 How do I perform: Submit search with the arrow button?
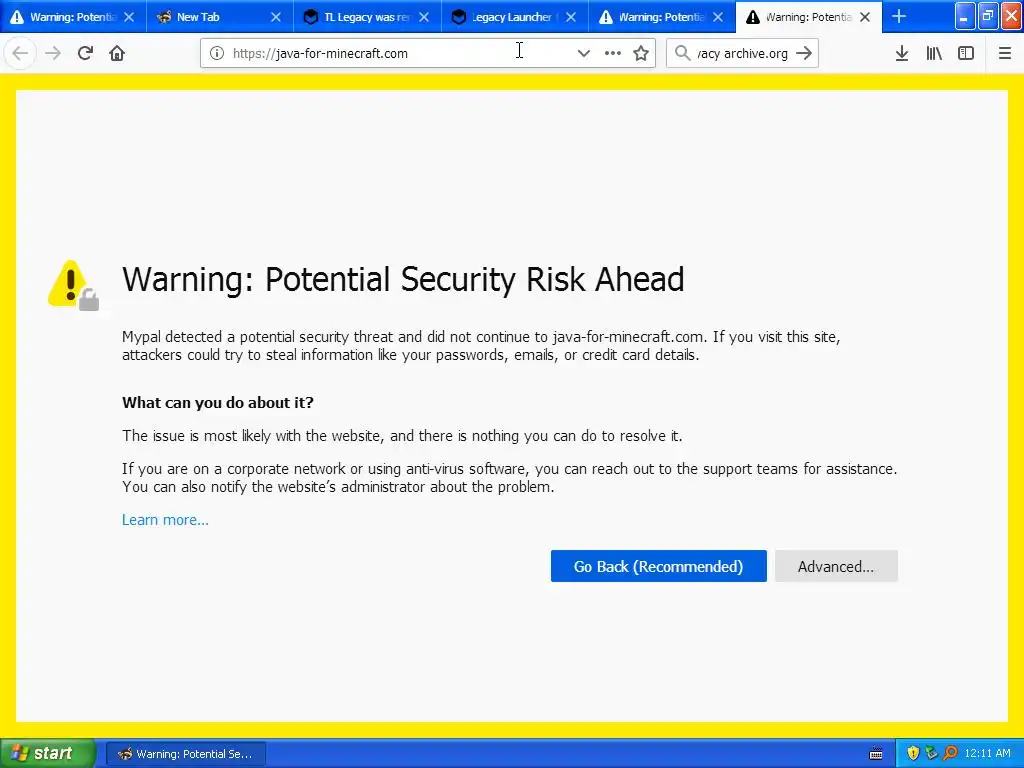click(804, 54)
